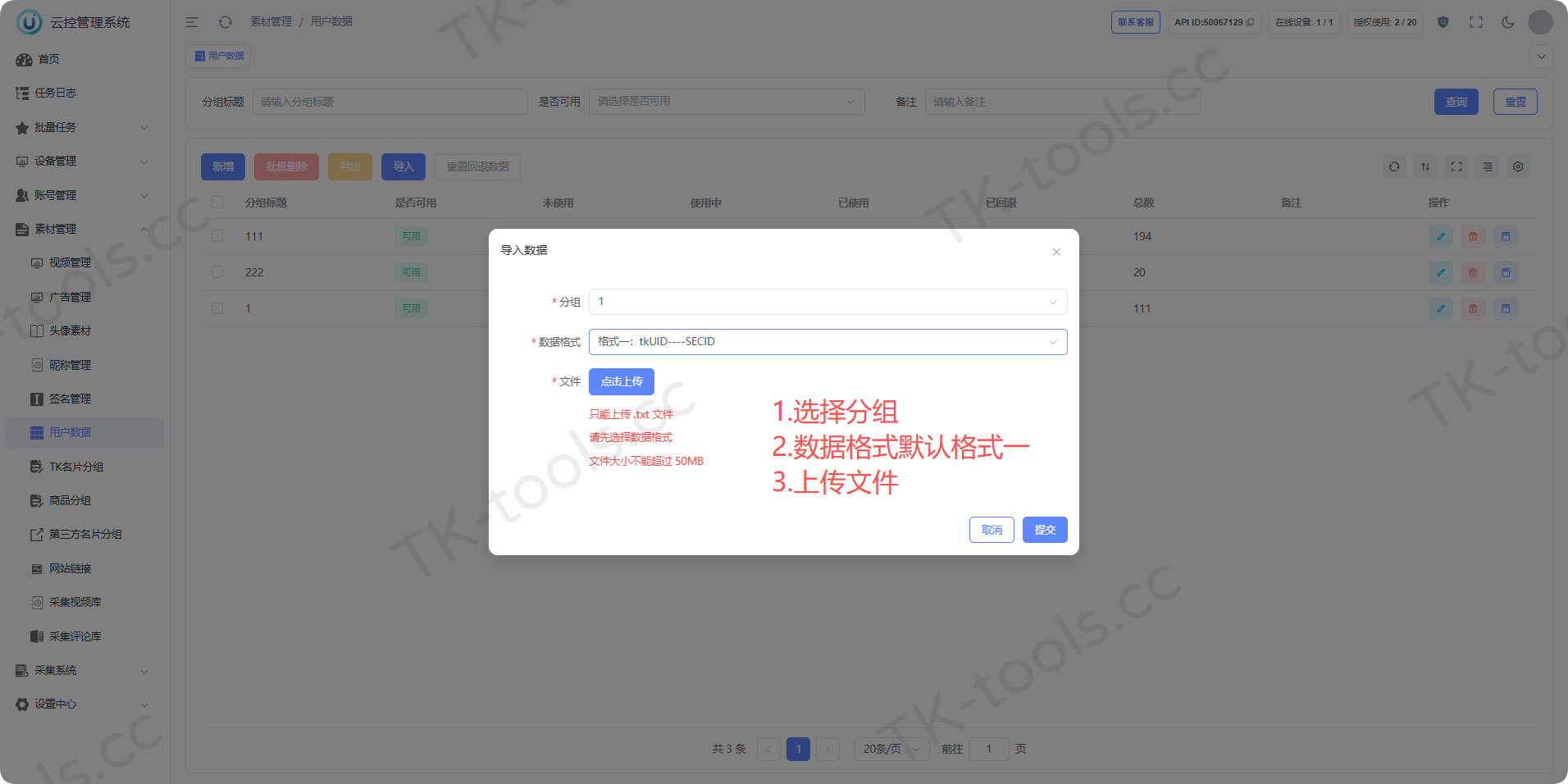Click the table sort arrows icon
The height and width of the screenshot is (784, 1568).
(1425, 166)
